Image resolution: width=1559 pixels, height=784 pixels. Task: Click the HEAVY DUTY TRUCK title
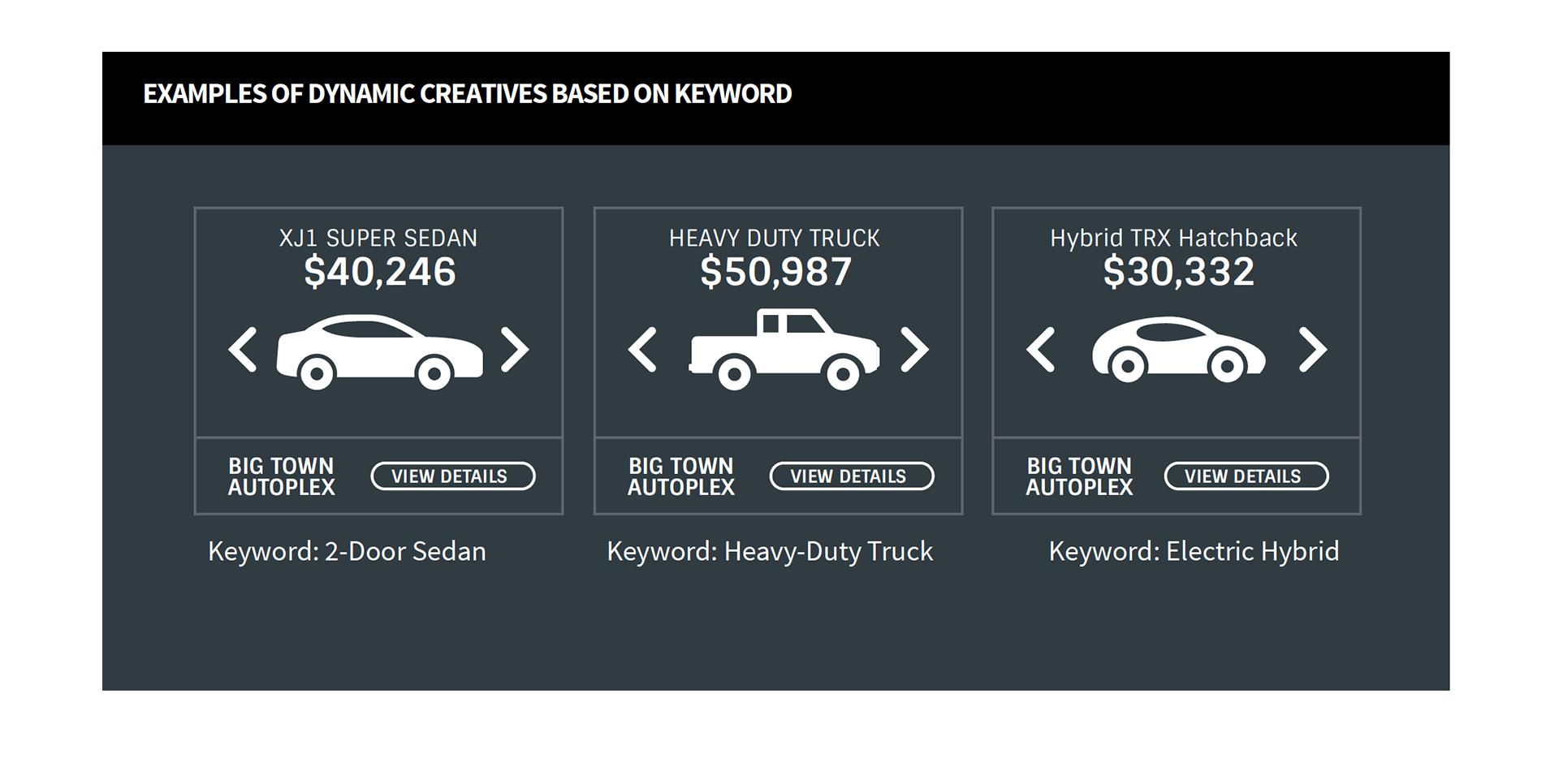pyautogui.click(x=775, y=238)
